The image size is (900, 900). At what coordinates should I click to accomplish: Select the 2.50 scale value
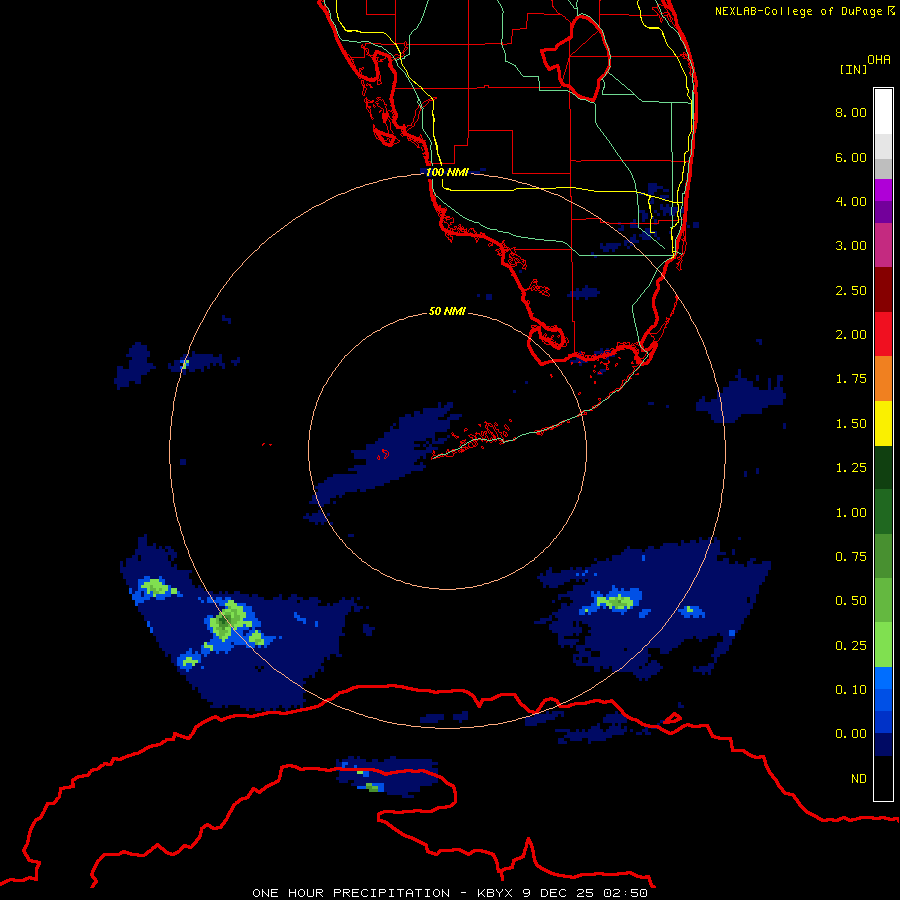851,290
